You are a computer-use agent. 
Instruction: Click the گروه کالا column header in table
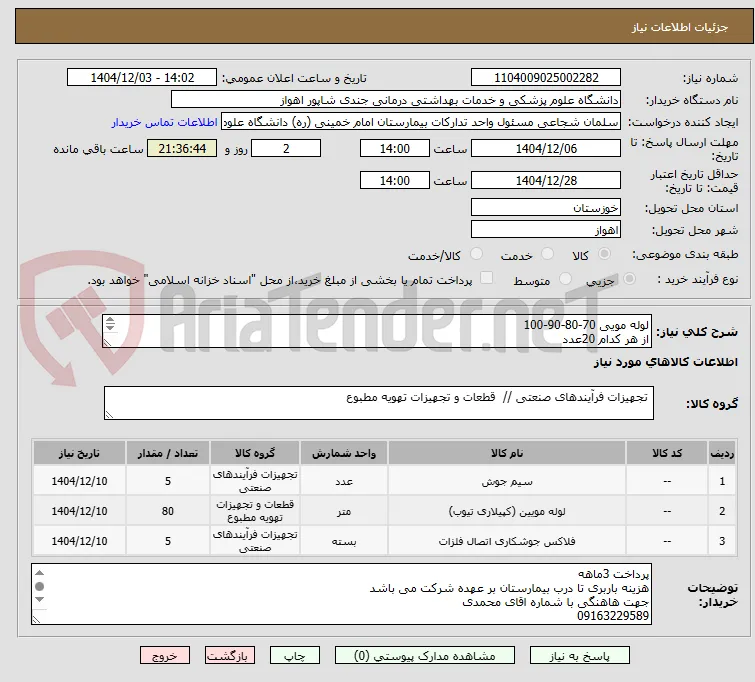click(255, 453)
